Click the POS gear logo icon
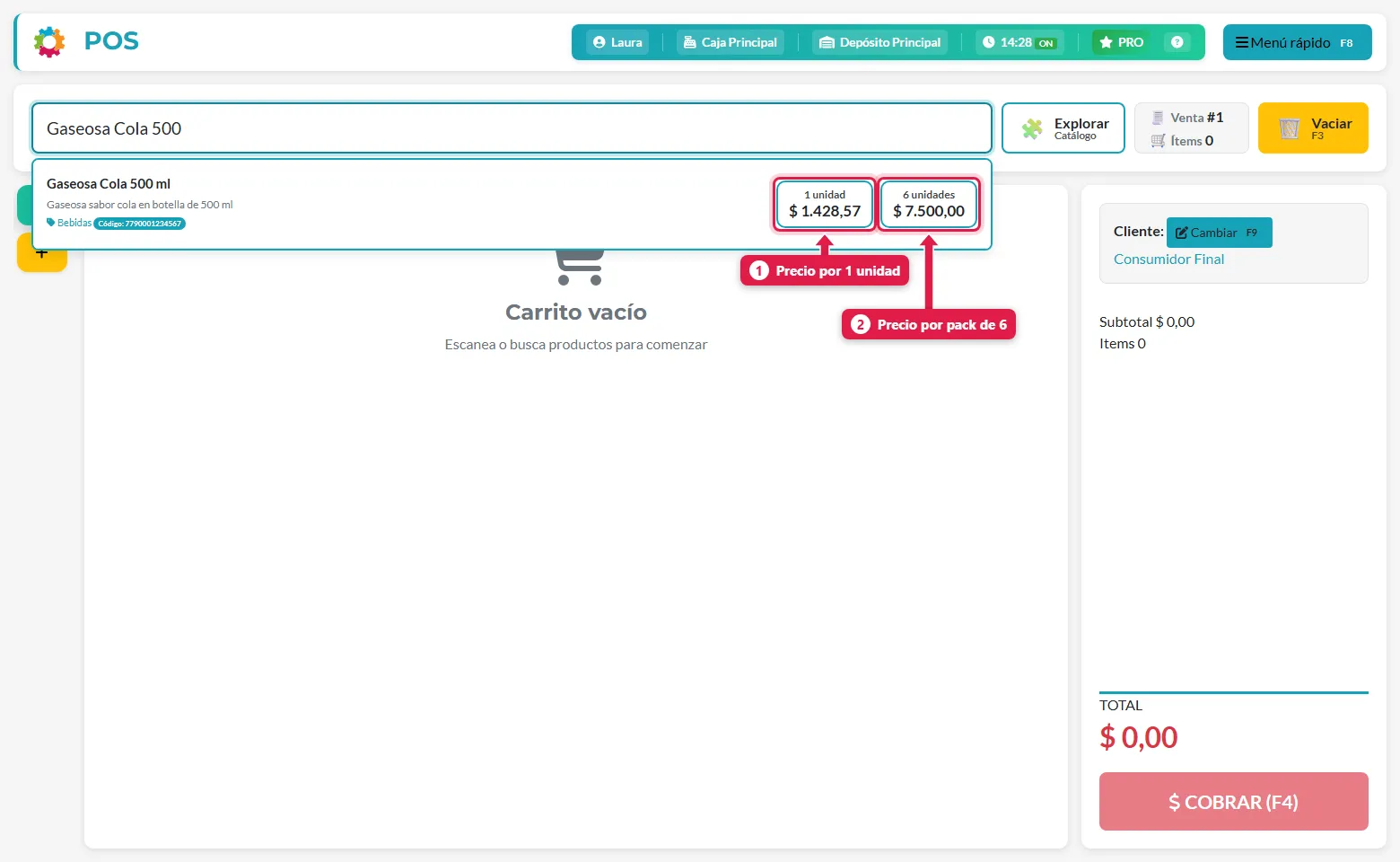This screenshot has width=1400, height=862. tap(49, 42)
